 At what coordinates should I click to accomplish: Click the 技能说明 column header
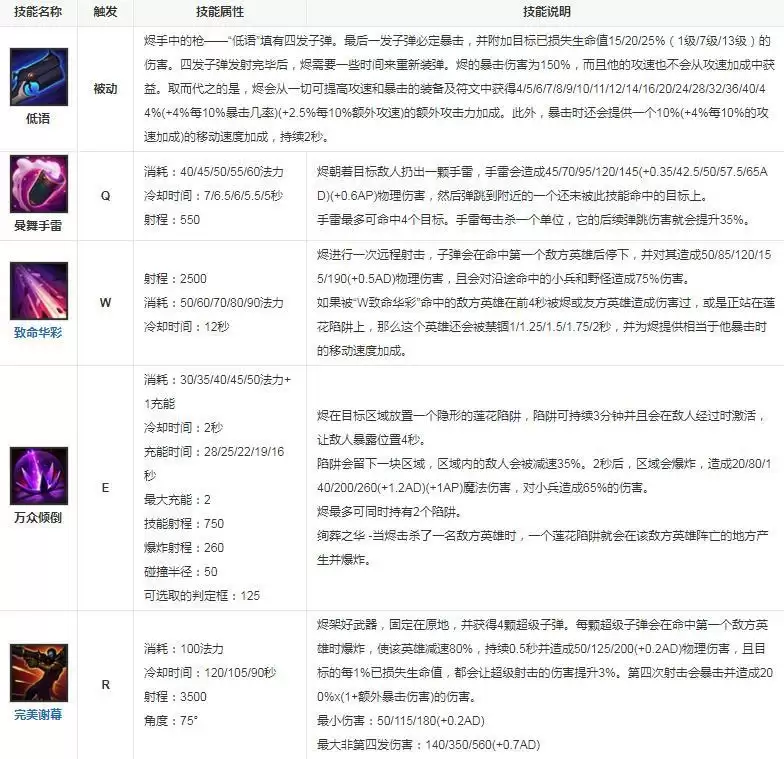(x=546, y=12)
